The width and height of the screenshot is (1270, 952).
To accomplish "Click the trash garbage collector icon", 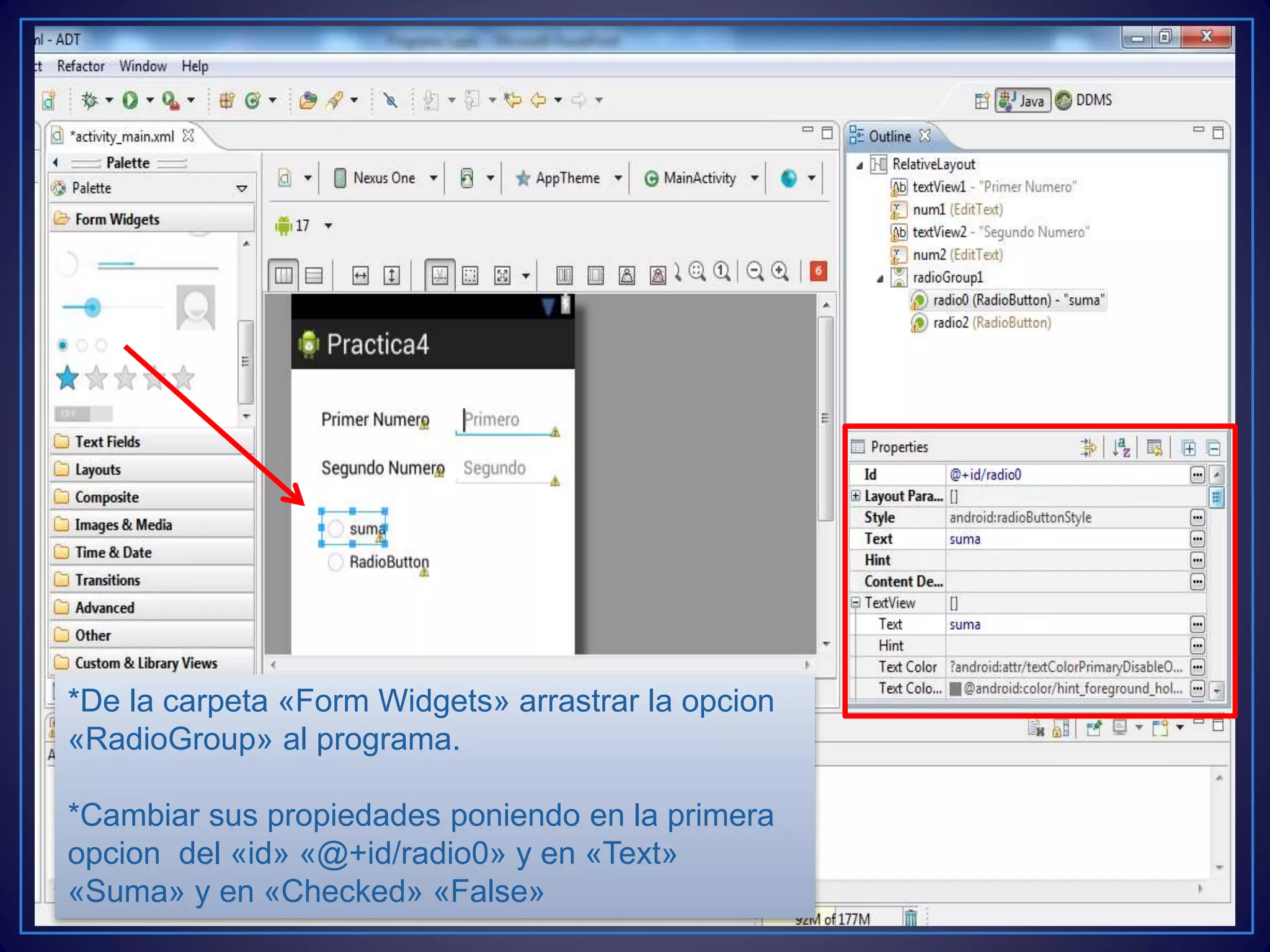I will click(910, 917).
